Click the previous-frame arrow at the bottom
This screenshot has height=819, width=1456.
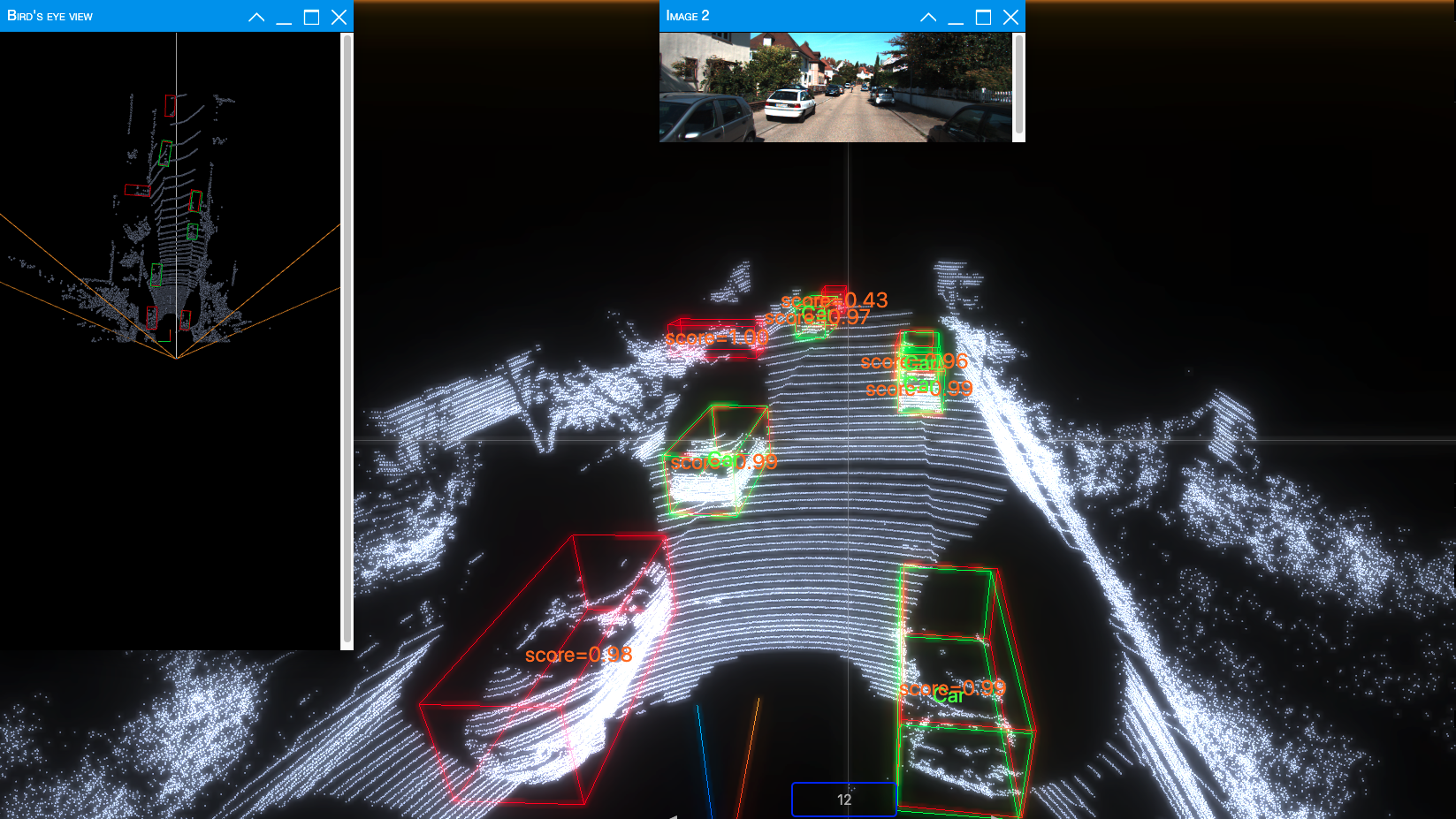[675, 815]
